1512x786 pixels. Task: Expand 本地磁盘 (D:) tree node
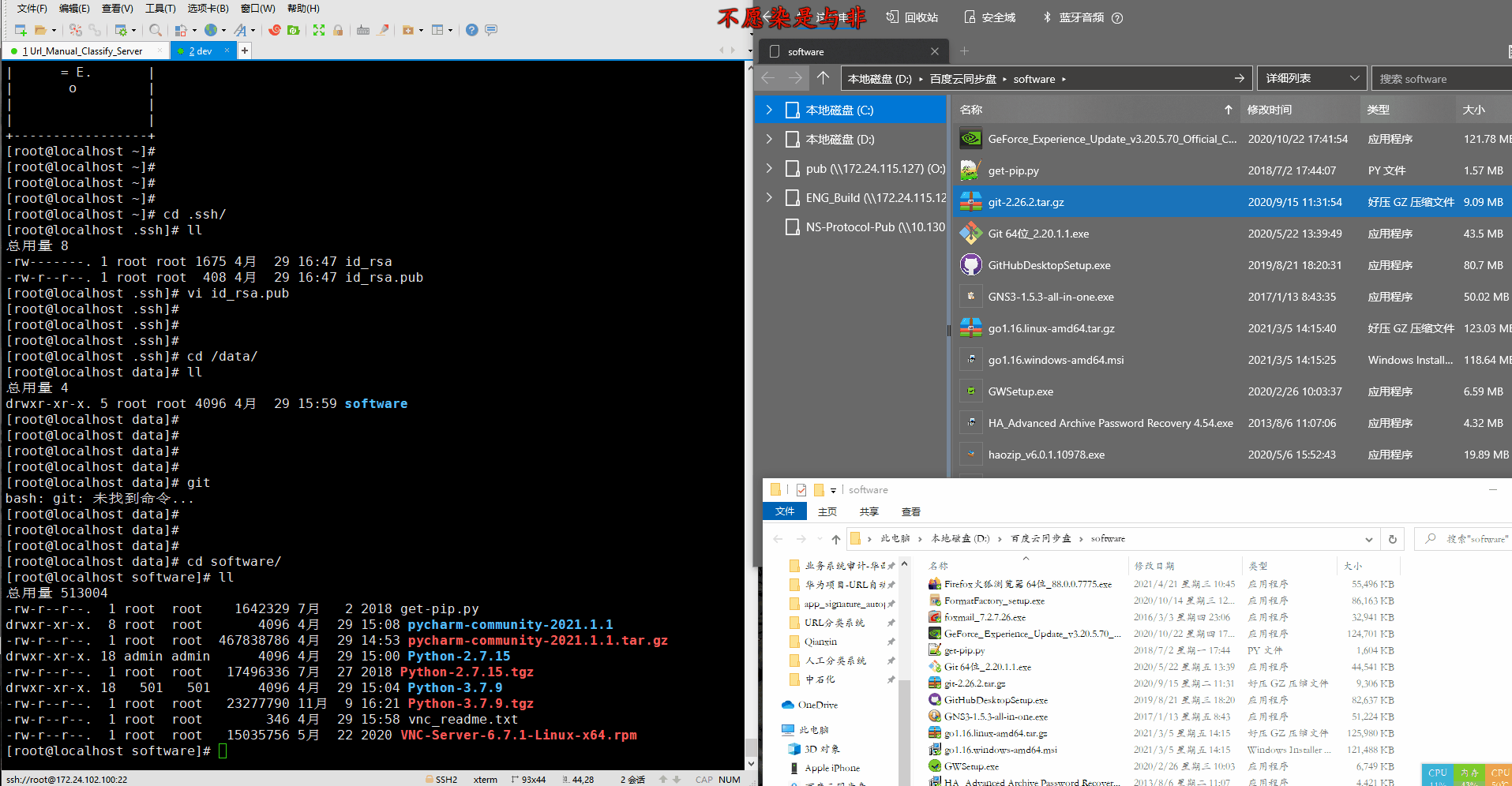pos(769,139)
